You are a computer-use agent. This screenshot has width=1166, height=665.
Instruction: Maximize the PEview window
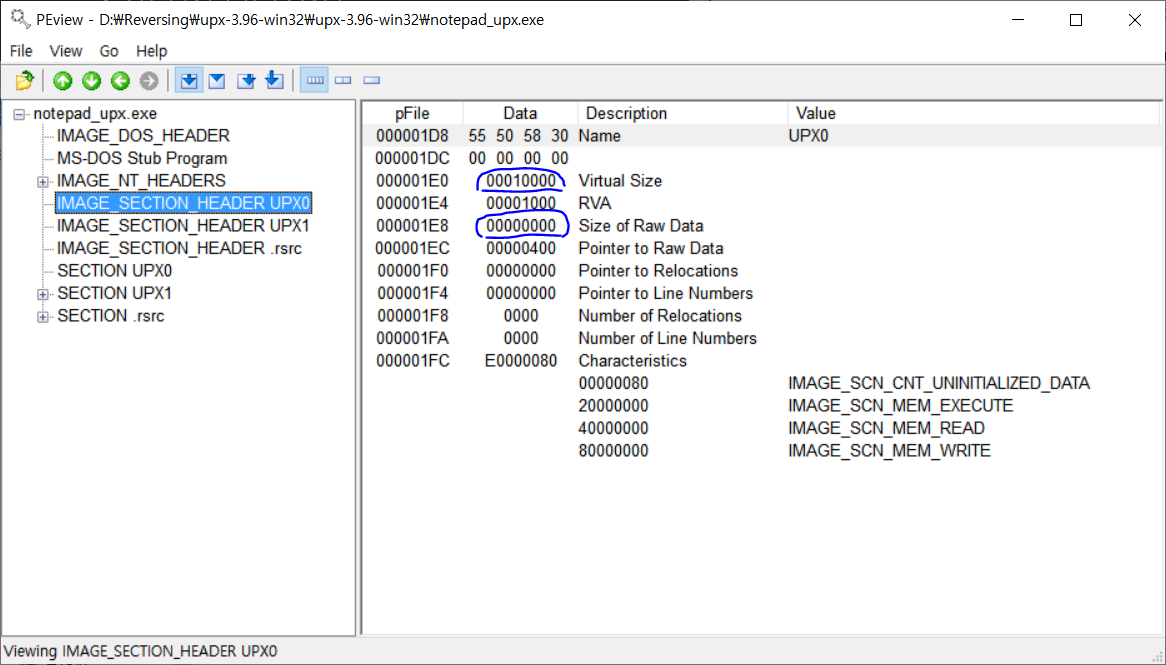coord(1076,20)
